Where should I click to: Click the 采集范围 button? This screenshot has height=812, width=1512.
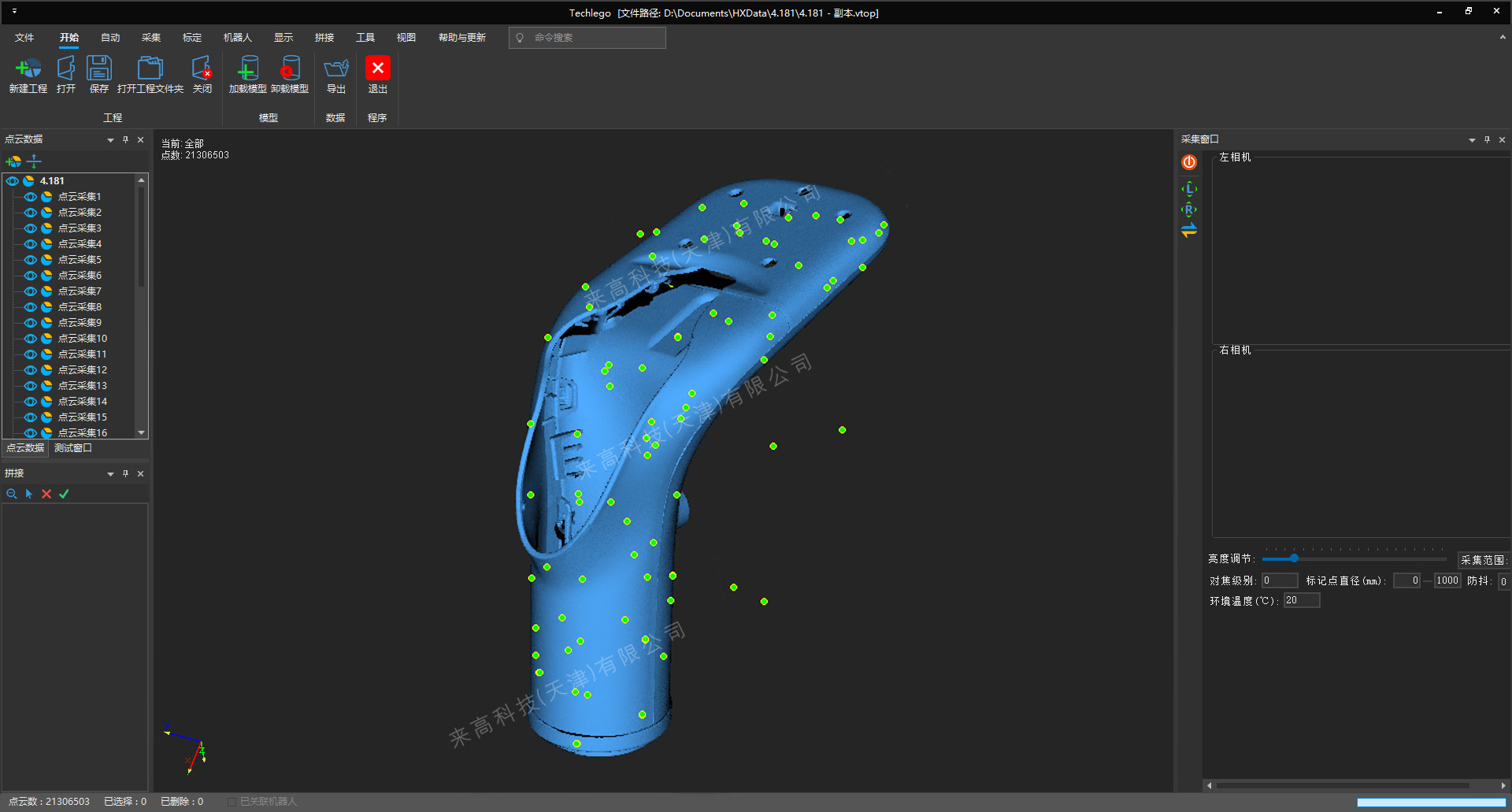[1482, 560]
